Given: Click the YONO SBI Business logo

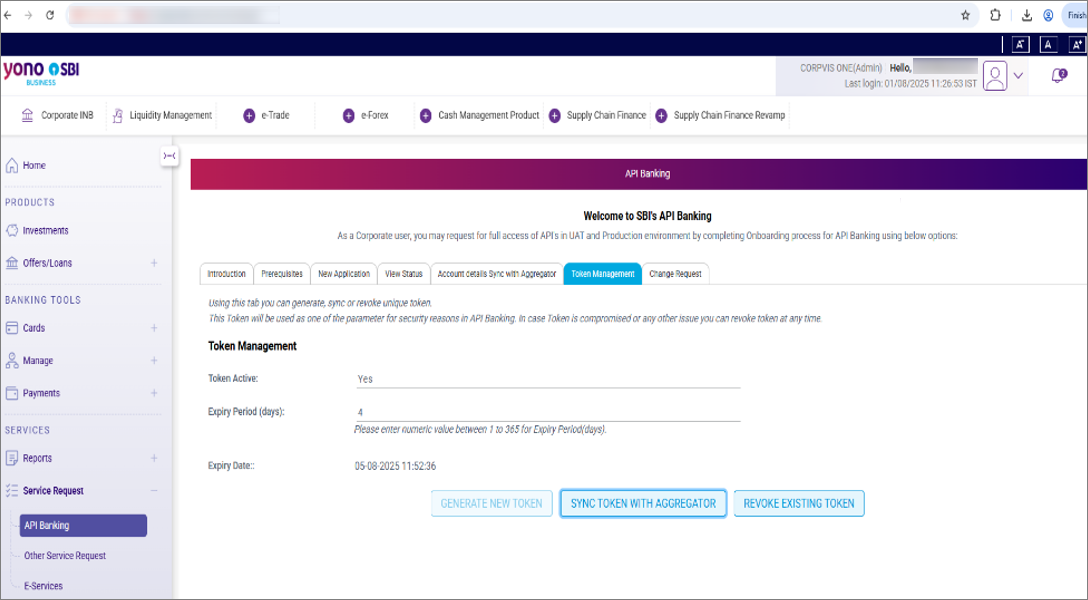Looking at the screenshot, I should pyautogui.click(x=41, y=74).
